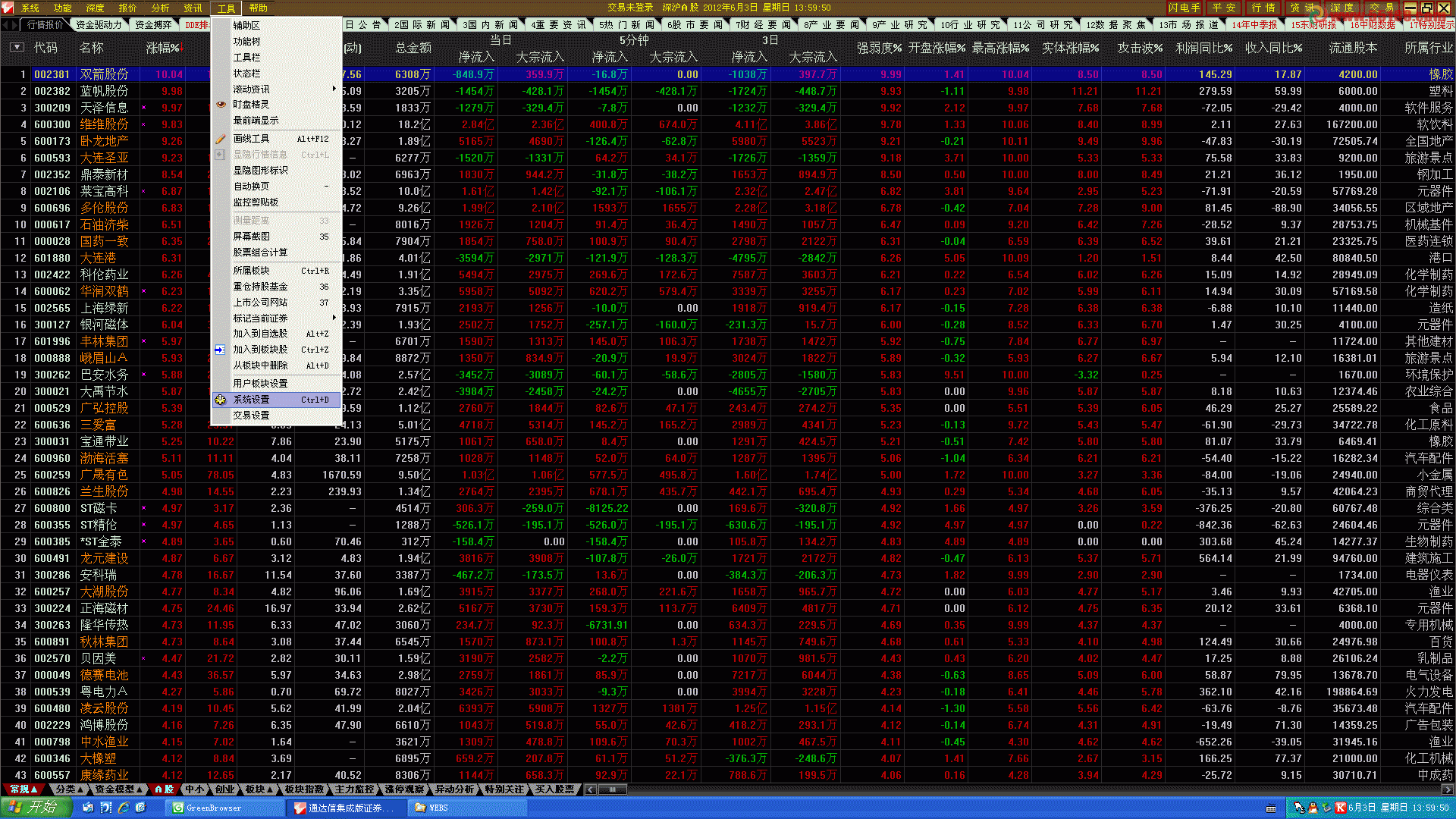The image size is (1456, 819).
Task: Click the fourth quick launch browser icon
Action: click(141, 808)
